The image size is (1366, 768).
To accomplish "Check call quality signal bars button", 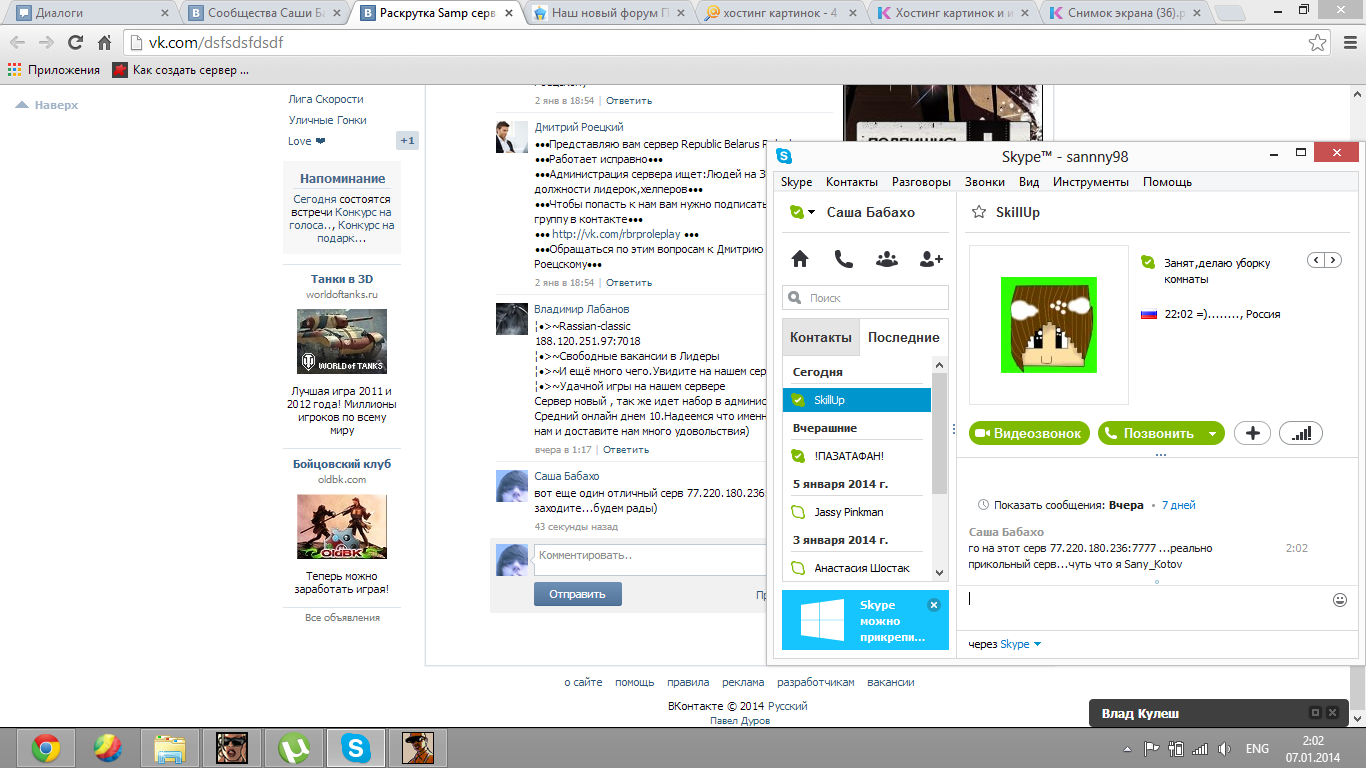I will tap(1301, 433).
